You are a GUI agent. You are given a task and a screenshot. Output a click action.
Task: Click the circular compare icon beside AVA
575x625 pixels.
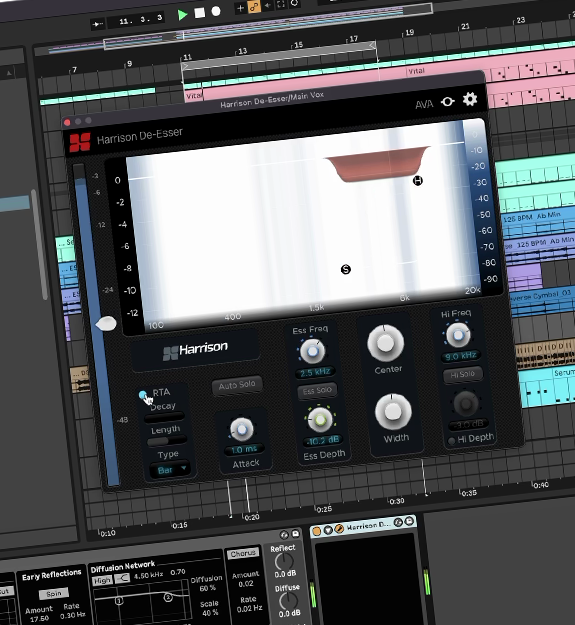coord(447,102)
